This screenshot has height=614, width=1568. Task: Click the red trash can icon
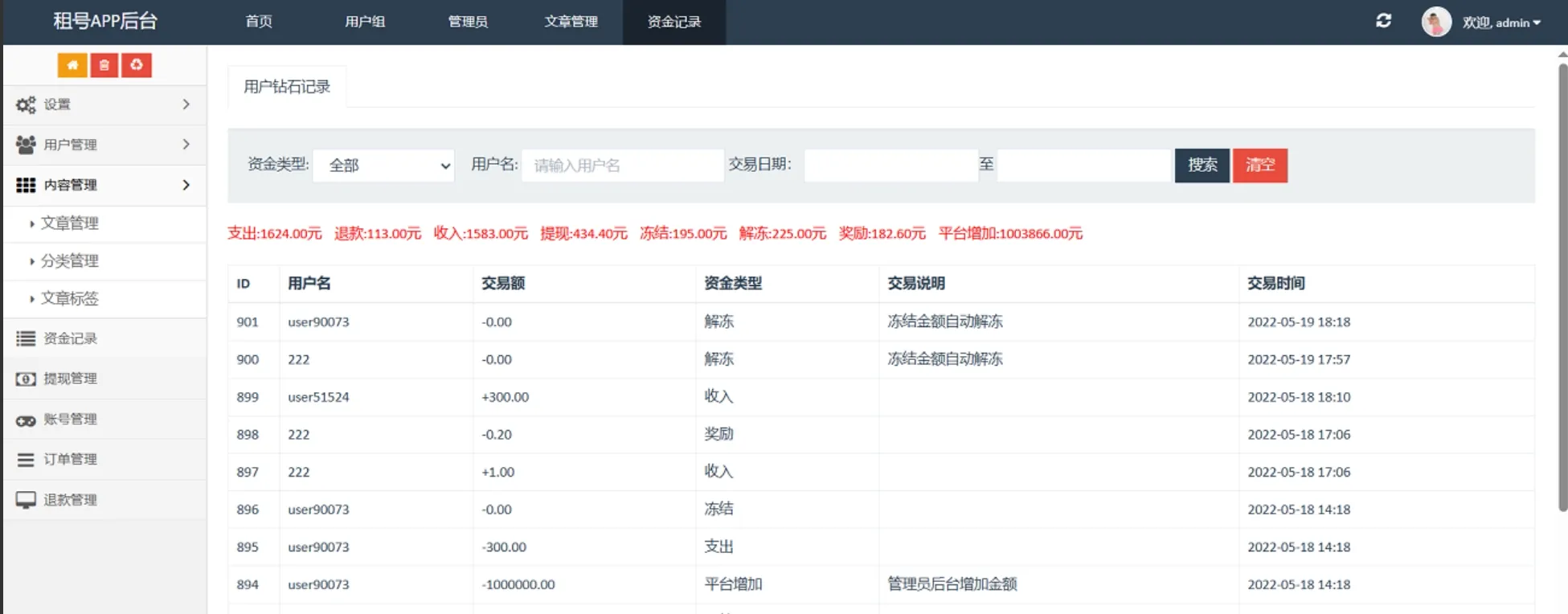[x=104, y=65]
